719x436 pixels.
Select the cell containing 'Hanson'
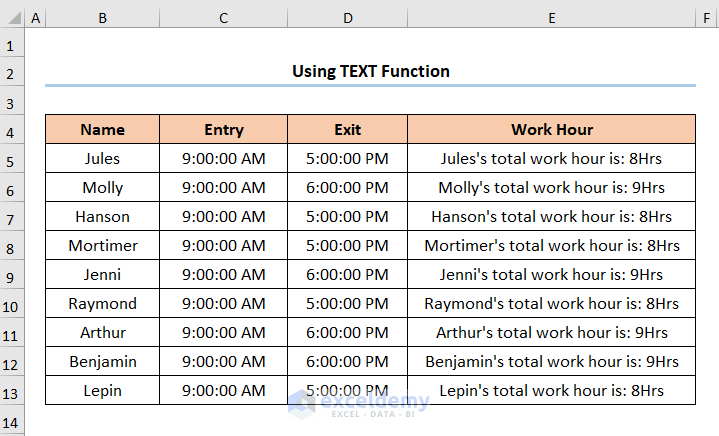click(102, 216)
